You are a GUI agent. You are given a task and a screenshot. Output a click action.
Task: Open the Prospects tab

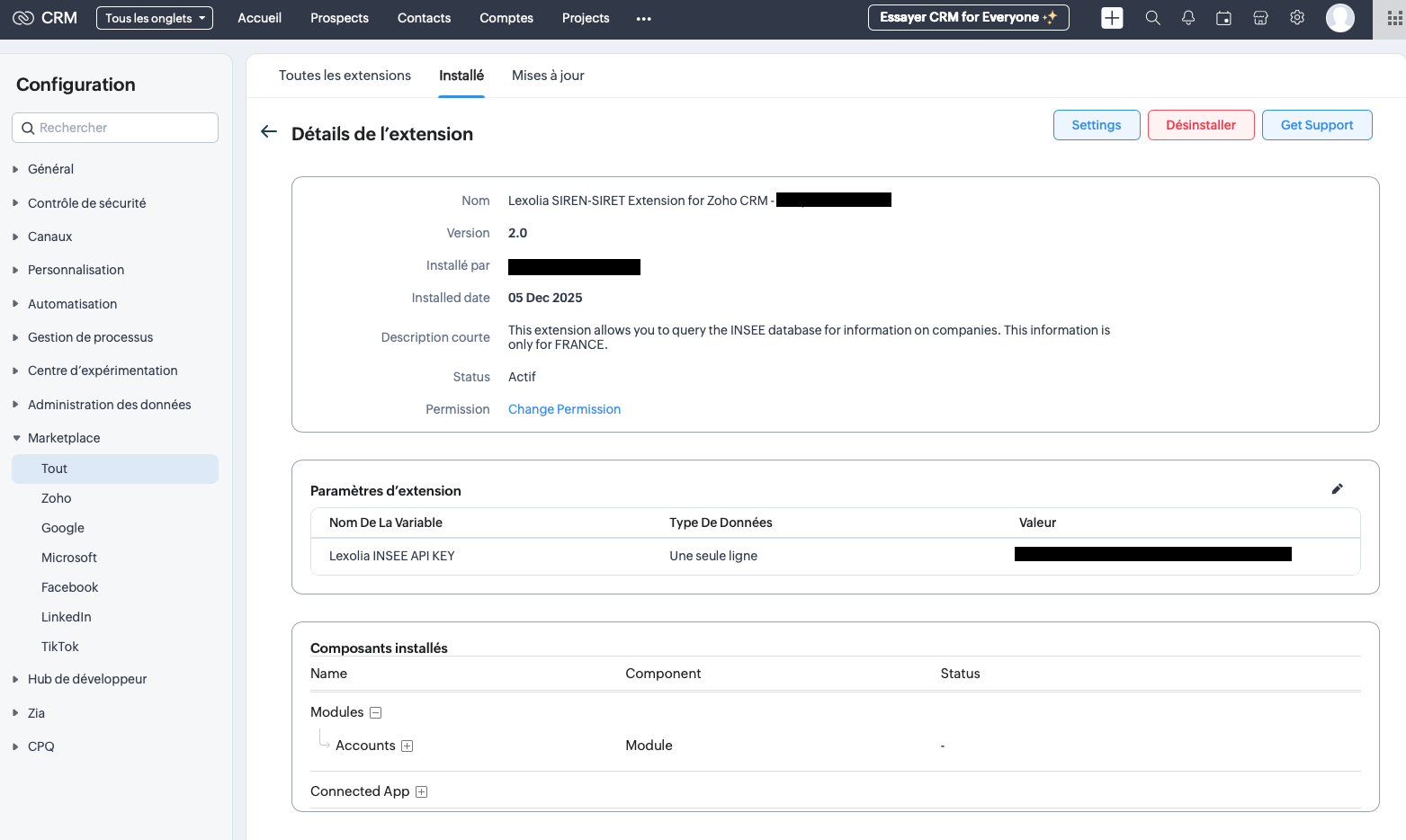tap(339, 18)
